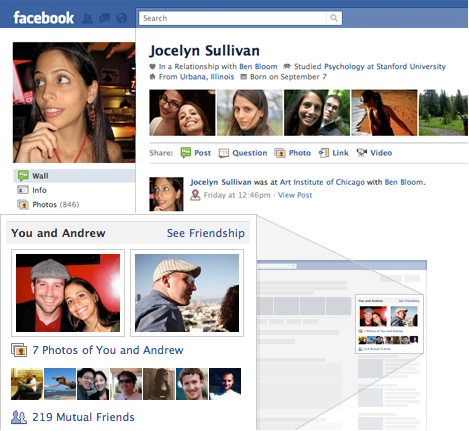Open photo strip thumbnail of couple smiling
Image resolution: width=469 pixels, height=431 pixels.
pos(317,113)
